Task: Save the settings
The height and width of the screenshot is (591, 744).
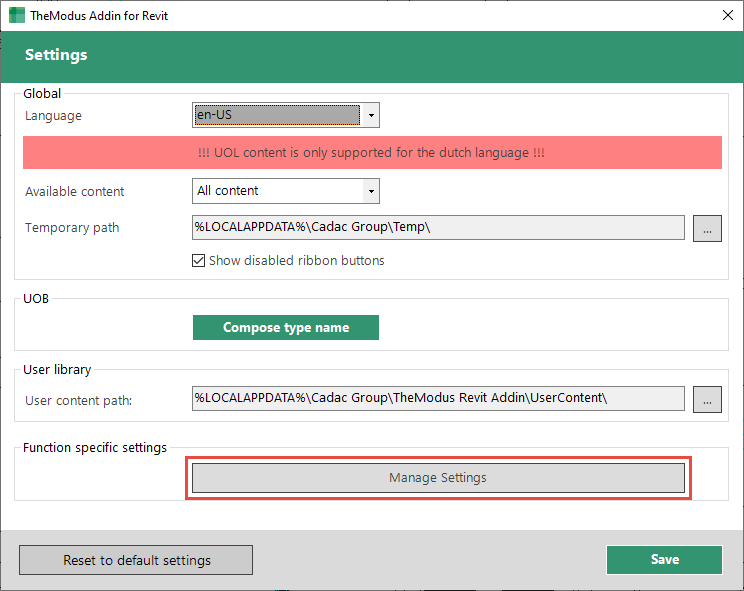Action: click(x=664, y=560)
